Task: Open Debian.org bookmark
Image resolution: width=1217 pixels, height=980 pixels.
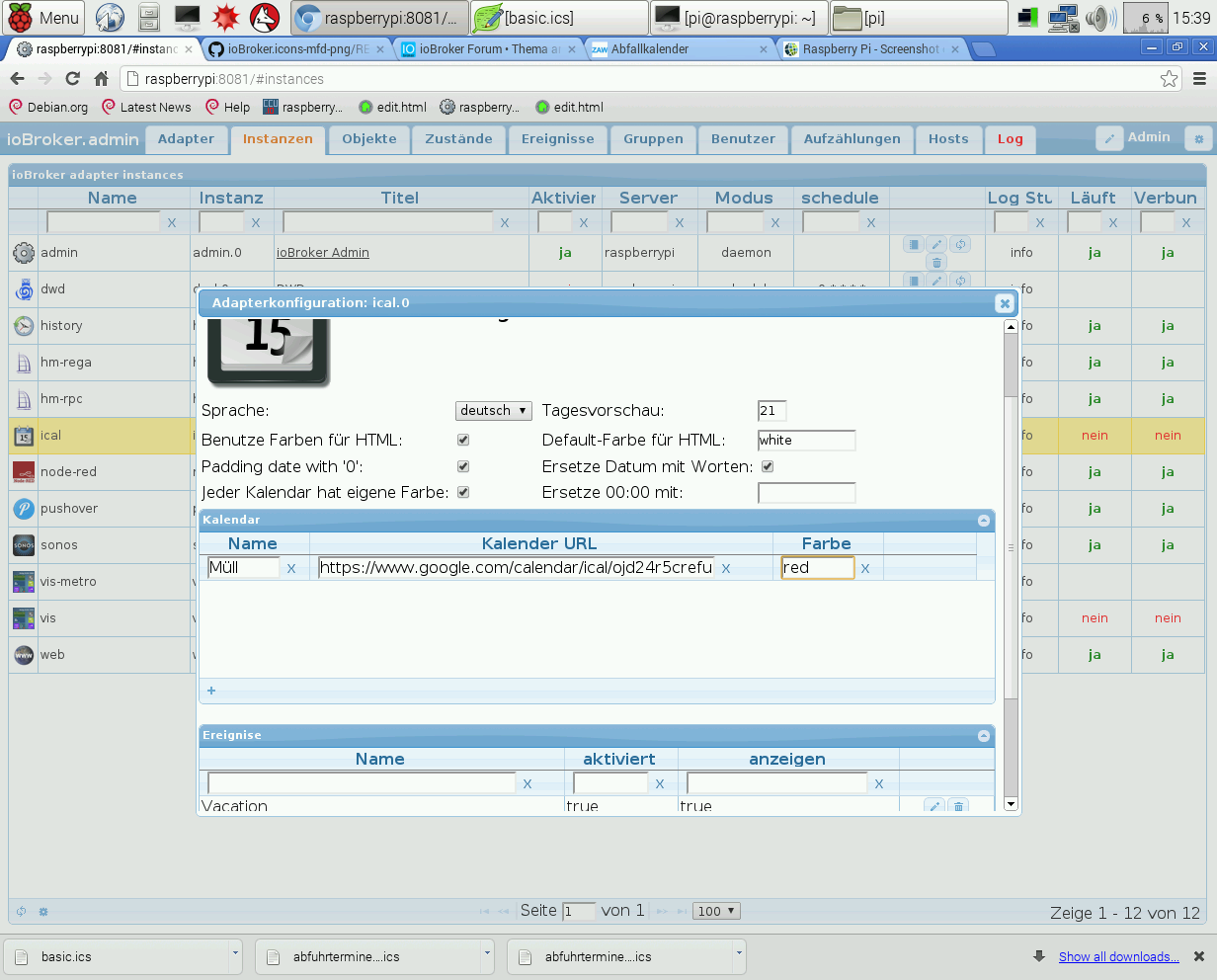Action: pos(48,107)
